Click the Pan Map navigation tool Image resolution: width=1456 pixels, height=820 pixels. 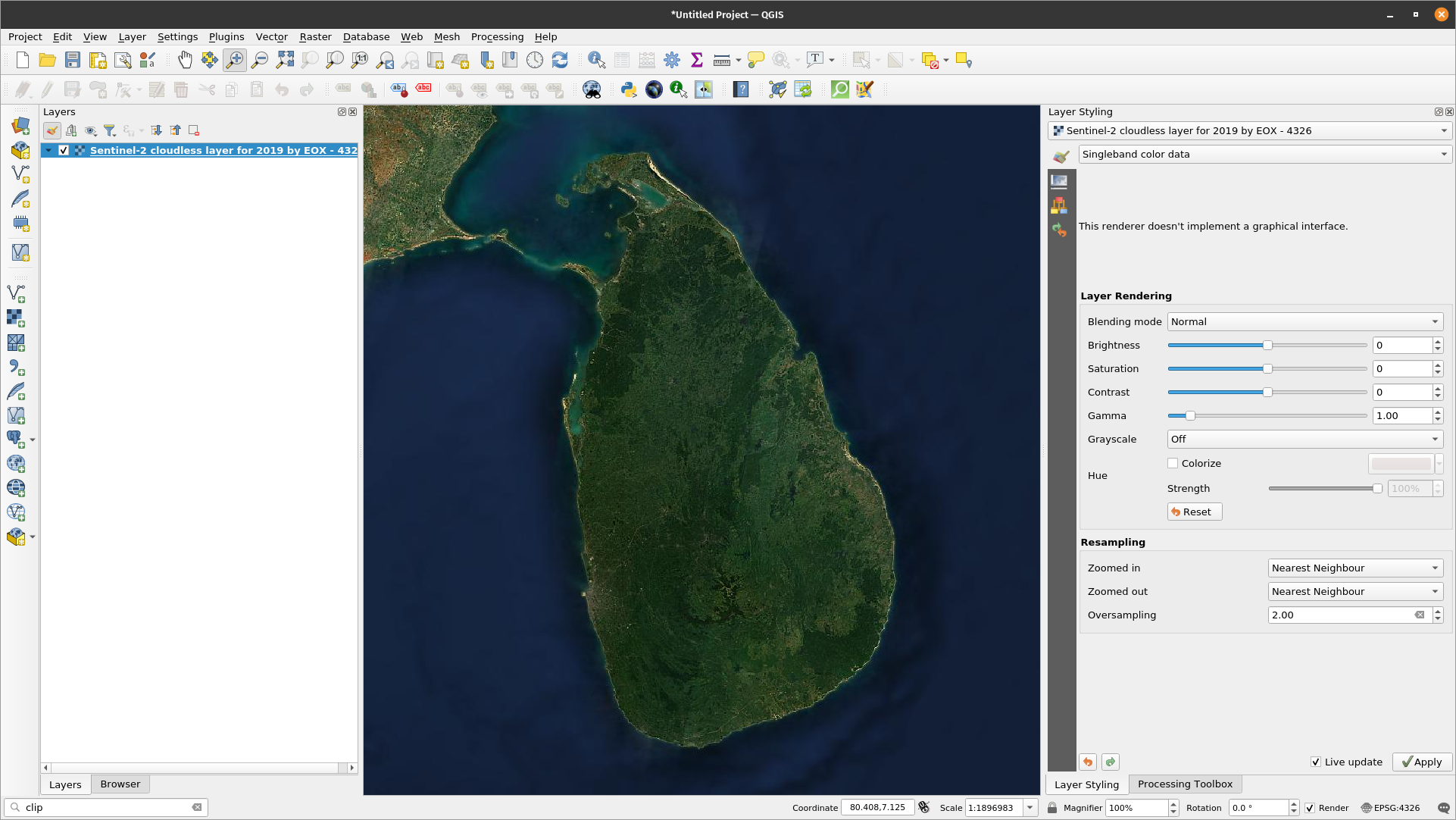(184, 61)
